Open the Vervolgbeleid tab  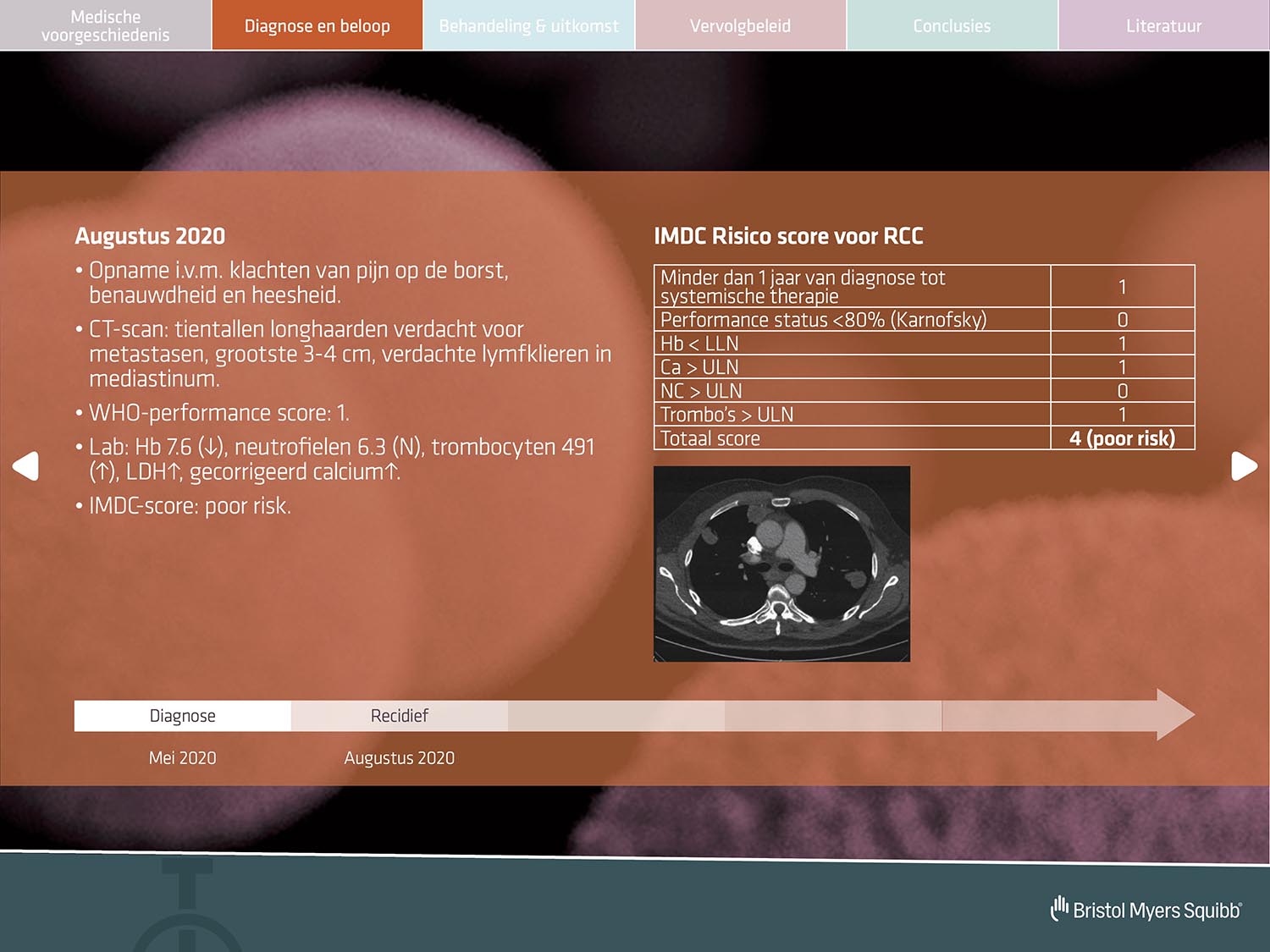(x=741, y=25)
